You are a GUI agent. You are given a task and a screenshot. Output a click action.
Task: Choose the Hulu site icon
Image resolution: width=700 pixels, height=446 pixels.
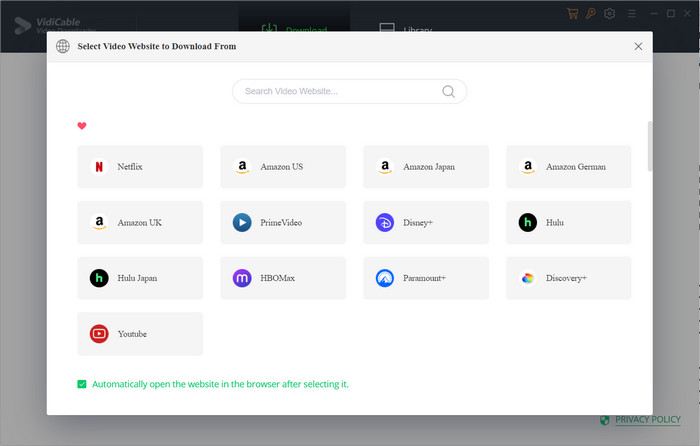528,222
